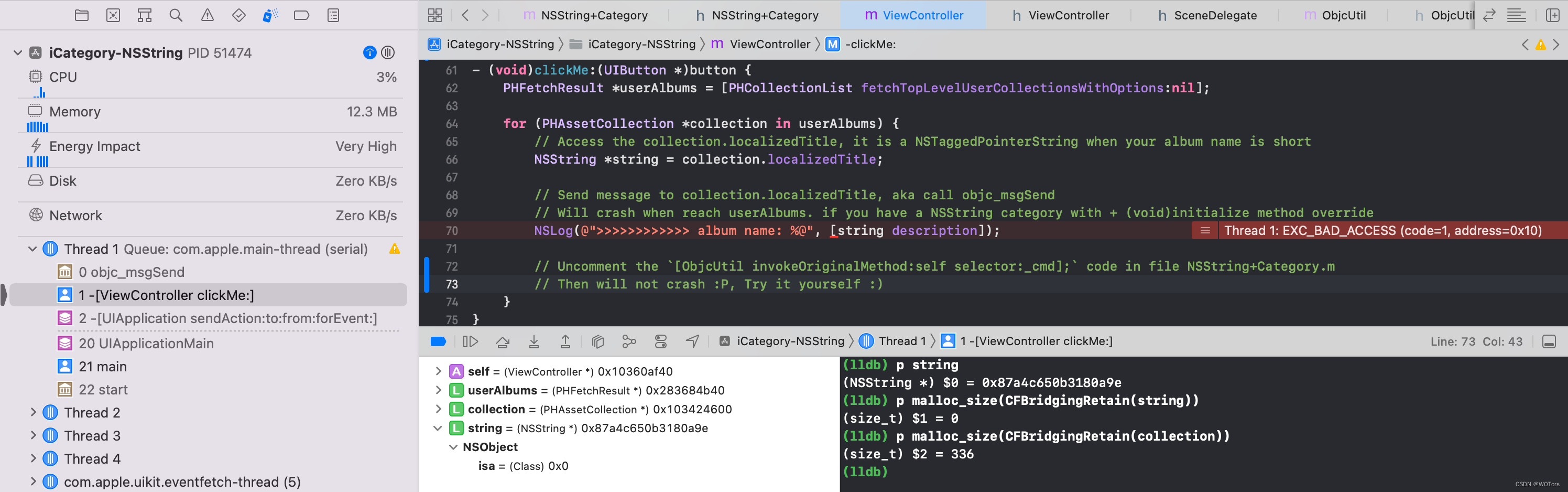The height and width of the screenshot is (492, 1568).
Task: Expand com.apple.uikit.eventfetch-thread
Action: pyautogui.click(x=33, y=482)
